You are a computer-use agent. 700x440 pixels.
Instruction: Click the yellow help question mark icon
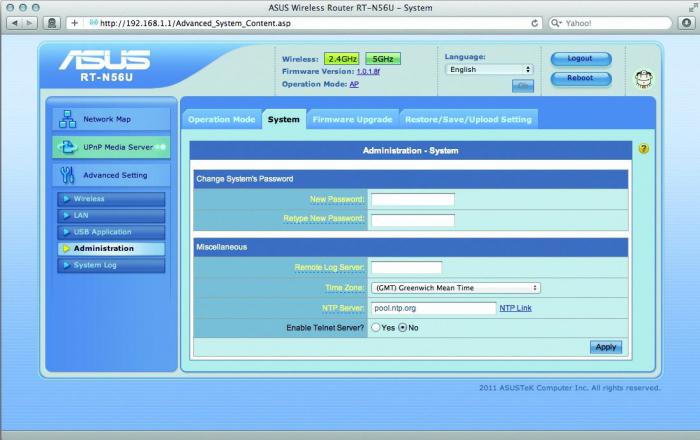pos(643,149)
